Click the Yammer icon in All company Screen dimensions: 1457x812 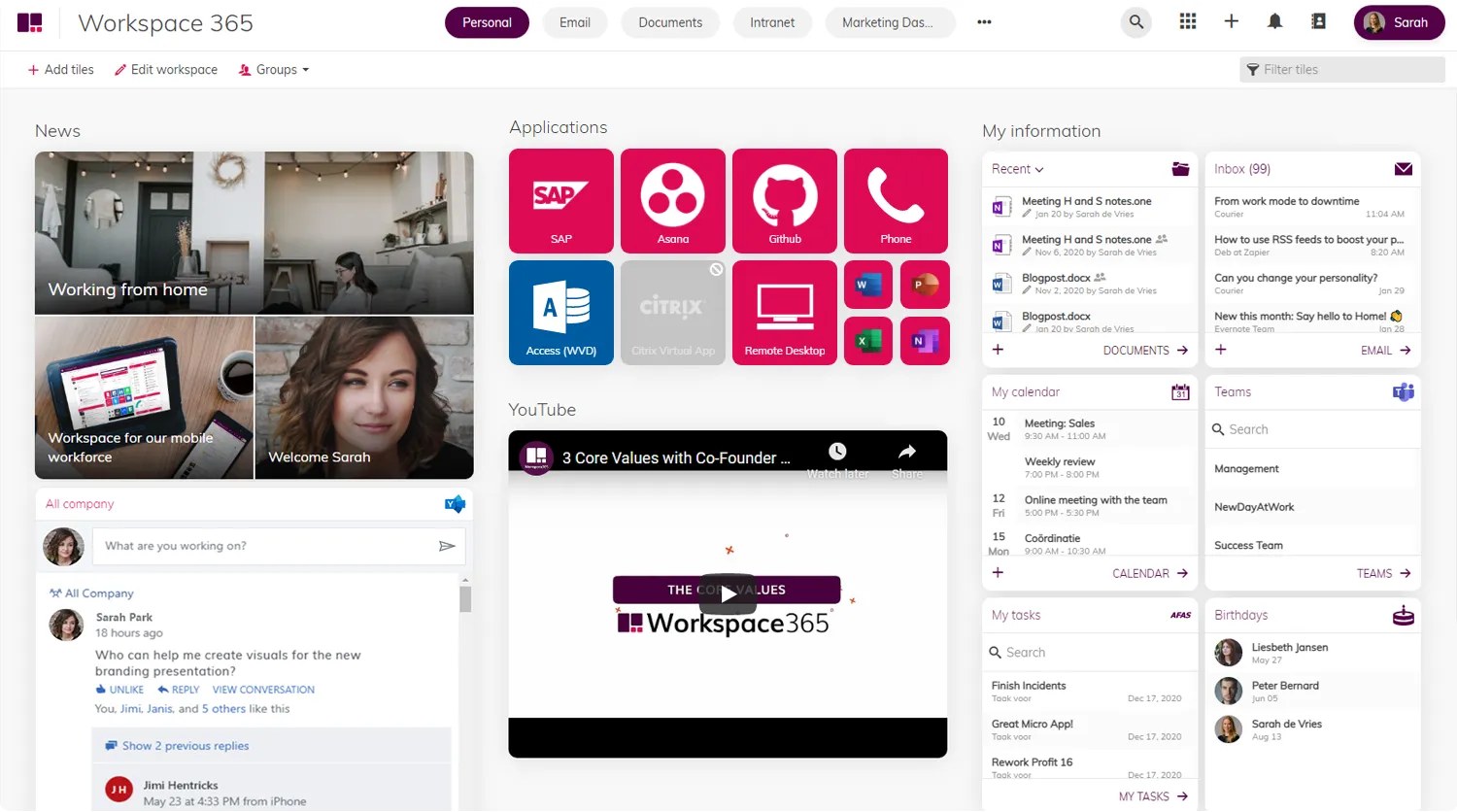(x=455, y=504)
